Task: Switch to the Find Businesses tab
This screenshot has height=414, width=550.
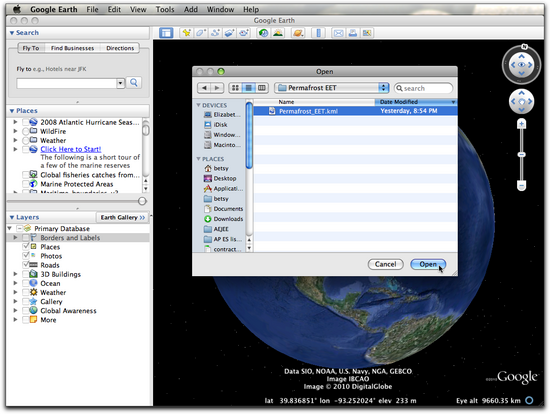Action: pyautogui.click(x=72, y=48)
